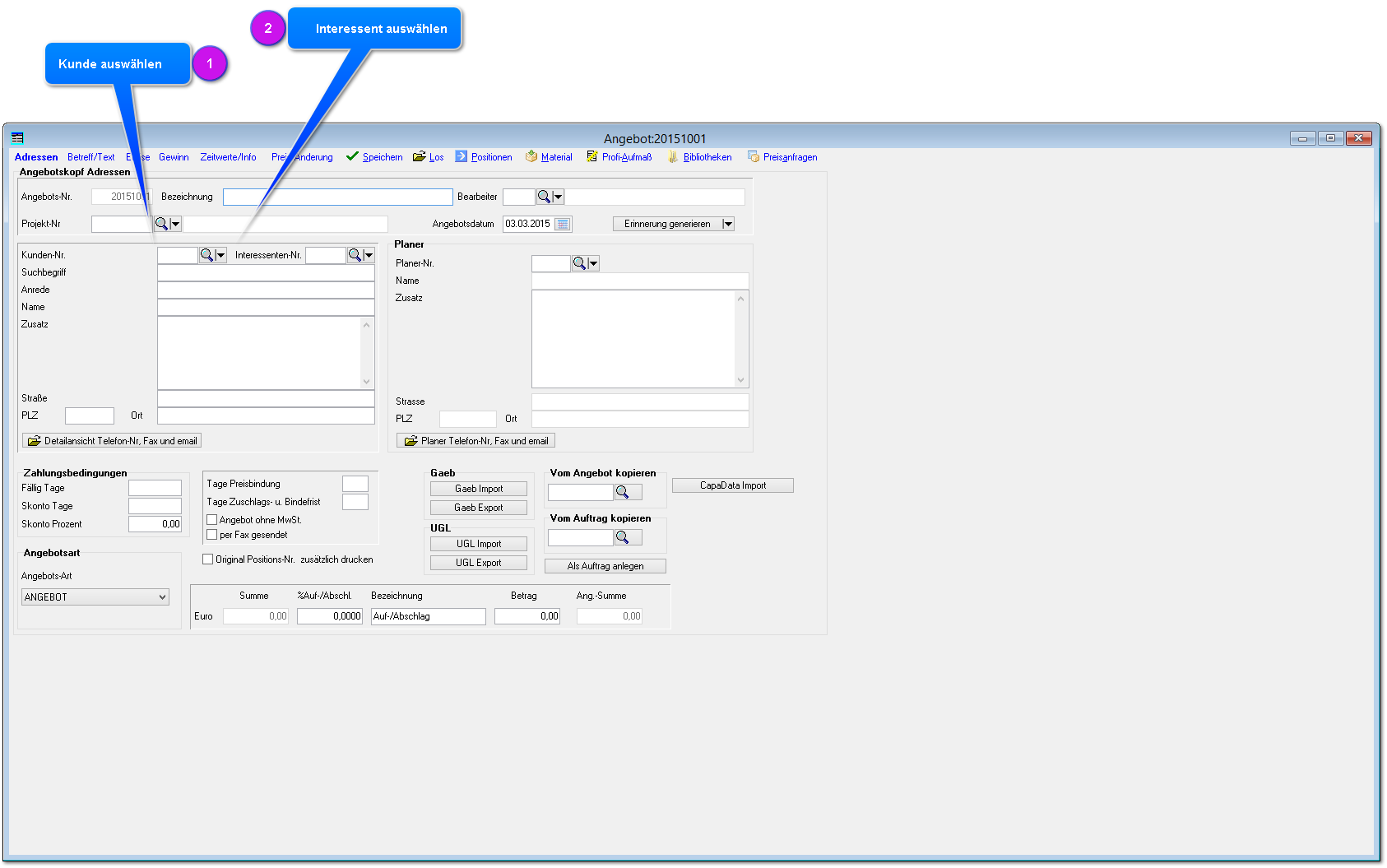
Task: Click the Projekt-Nr search magnifier
Action: [161, 224]
